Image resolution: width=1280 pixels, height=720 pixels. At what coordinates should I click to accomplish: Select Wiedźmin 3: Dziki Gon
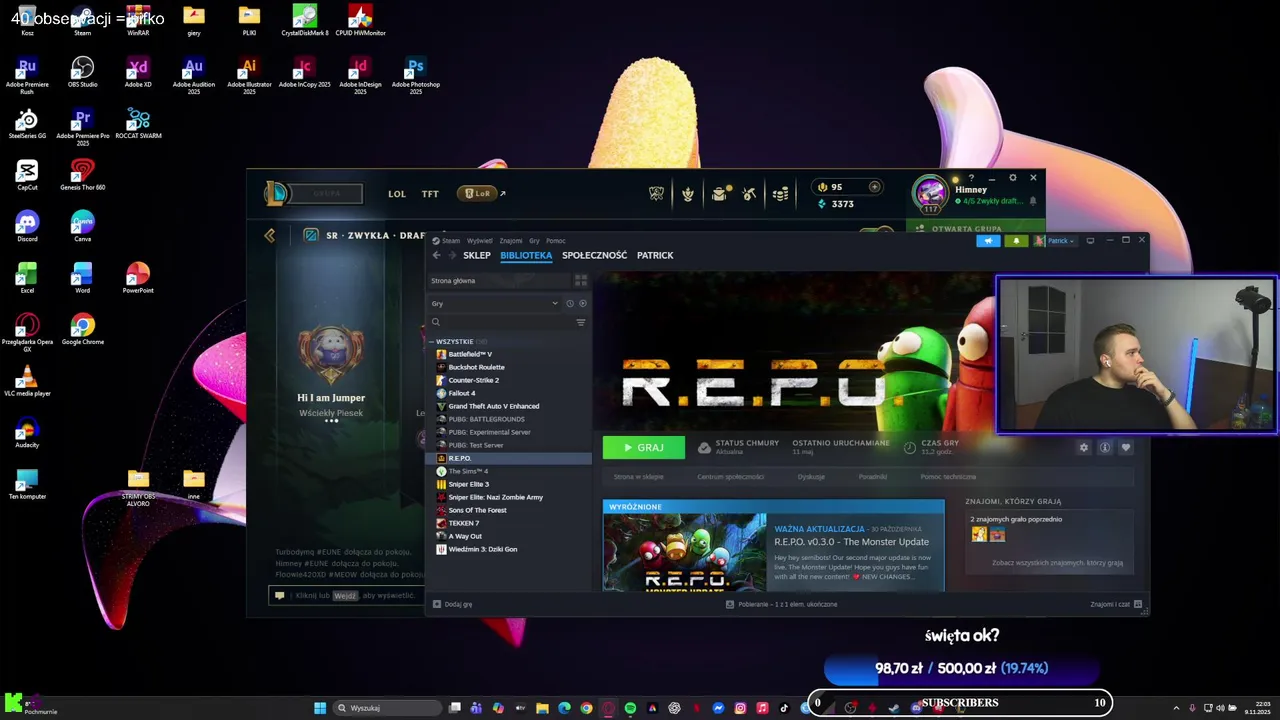(x=482, y=549)
